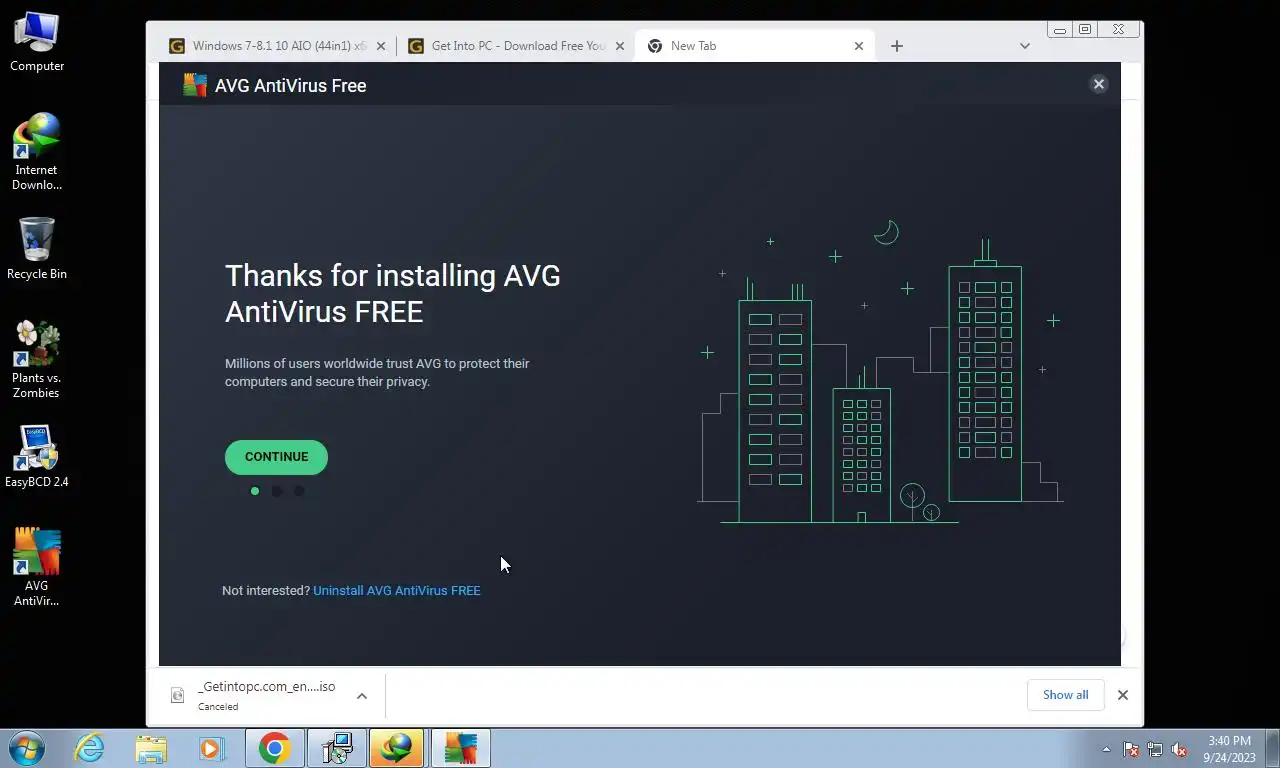Show hidden system tray icons arrow

[x=1106, y=749]
